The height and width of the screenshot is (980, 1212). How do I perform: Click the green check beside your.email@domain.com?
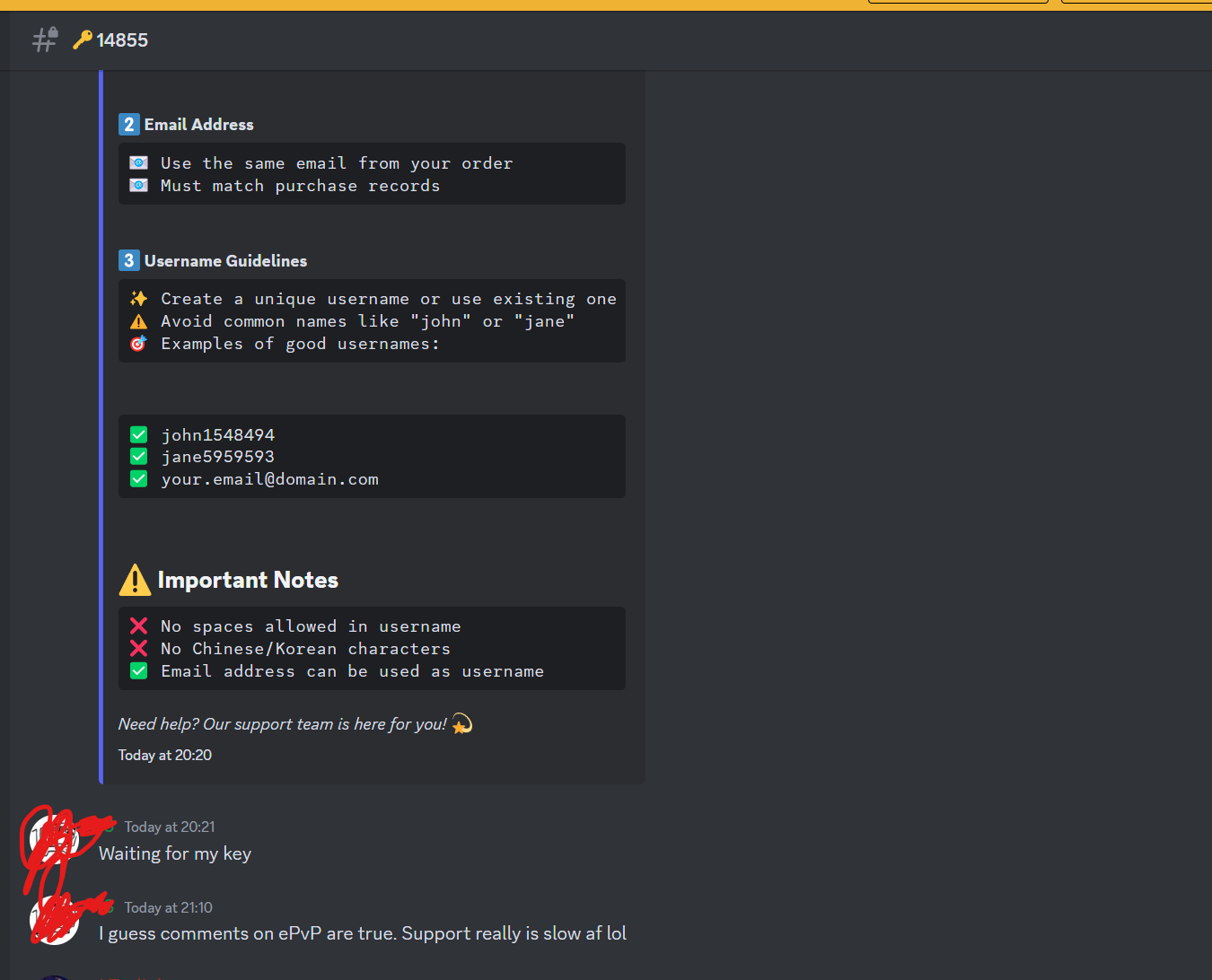tap(138, 478)
